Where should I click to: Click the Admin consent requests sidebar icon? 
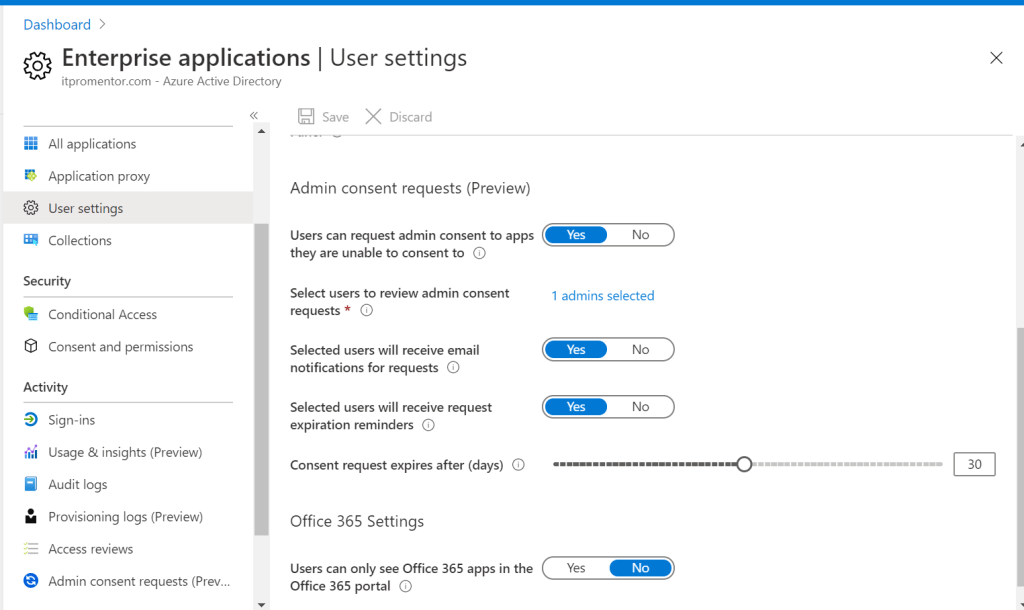31,581
